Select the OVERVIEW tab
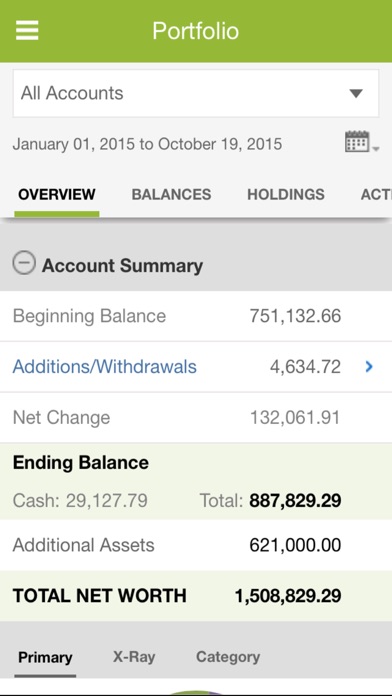This screenshot has height=696, width=392. pyautogui.click(x=57, y=194)
